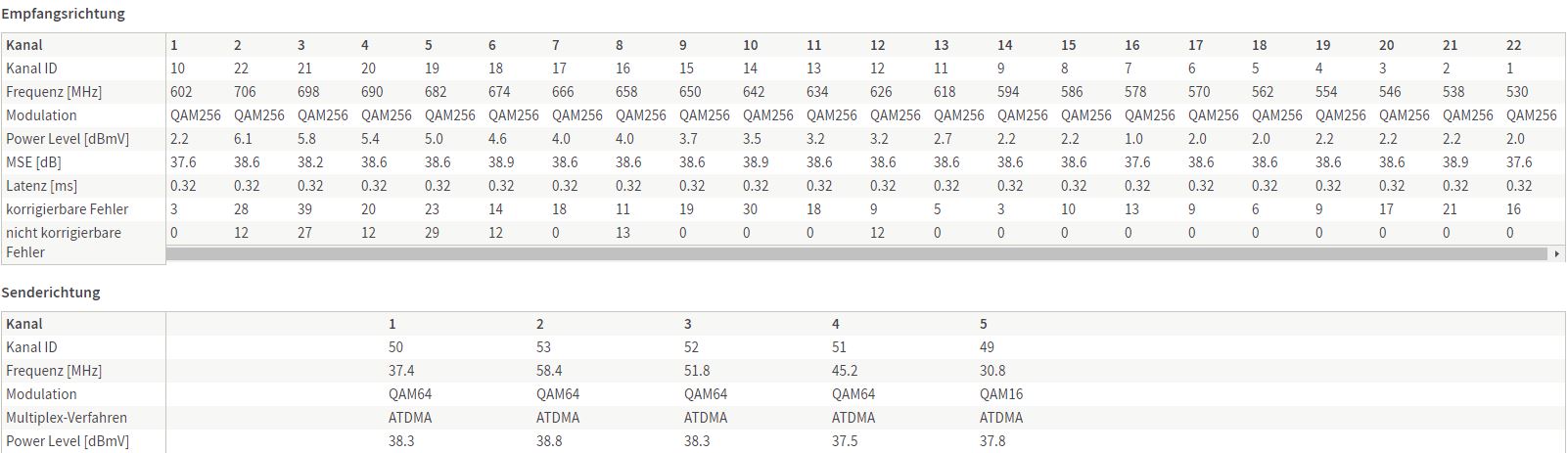
Task: Click the horizontal scrollbar thumb under Empfangsrichtung
Action: [856, 253]
